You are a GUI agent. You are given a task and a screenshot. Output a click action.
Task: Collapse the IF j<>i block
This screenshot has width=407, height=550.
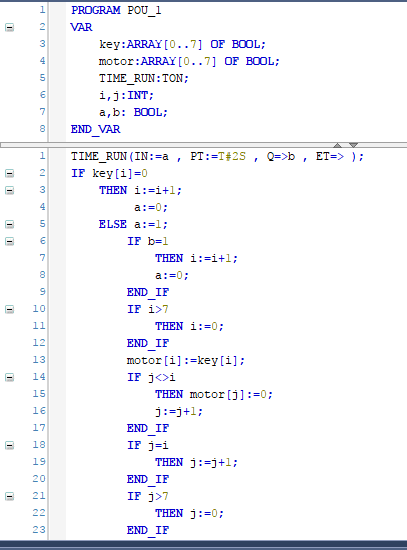(x=9, y=377)
